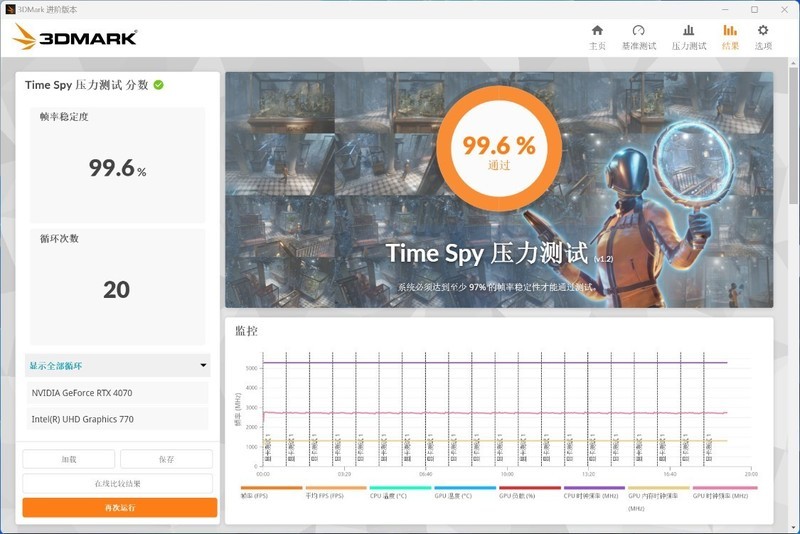Select Intel(R) UHD Graphics 770 row

[x=117, y=419]
